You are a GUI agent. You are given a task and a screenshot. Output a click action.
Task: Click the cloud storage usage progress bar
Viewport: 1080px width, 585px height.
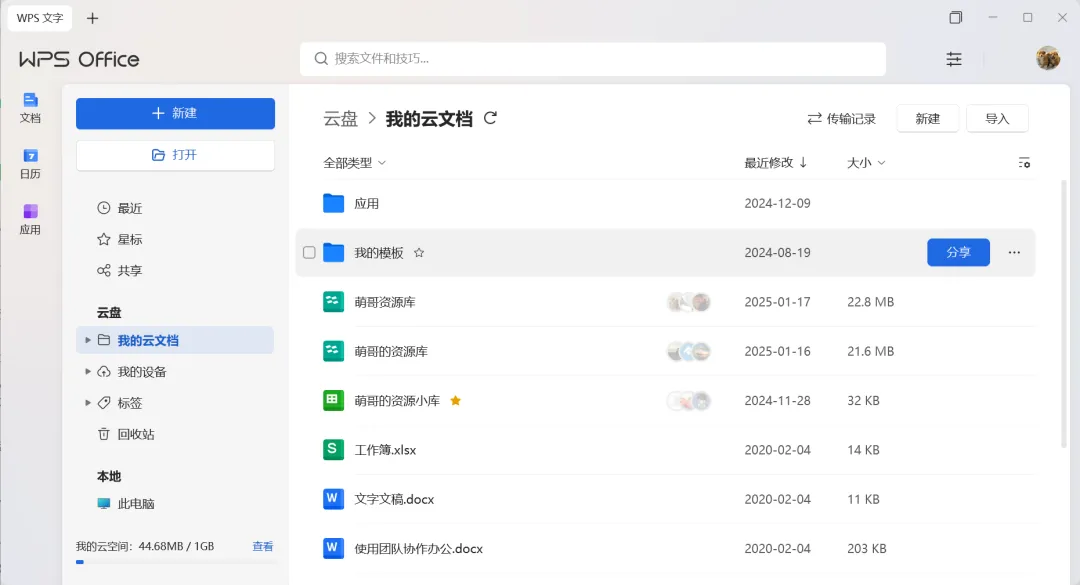click(175, 562)
